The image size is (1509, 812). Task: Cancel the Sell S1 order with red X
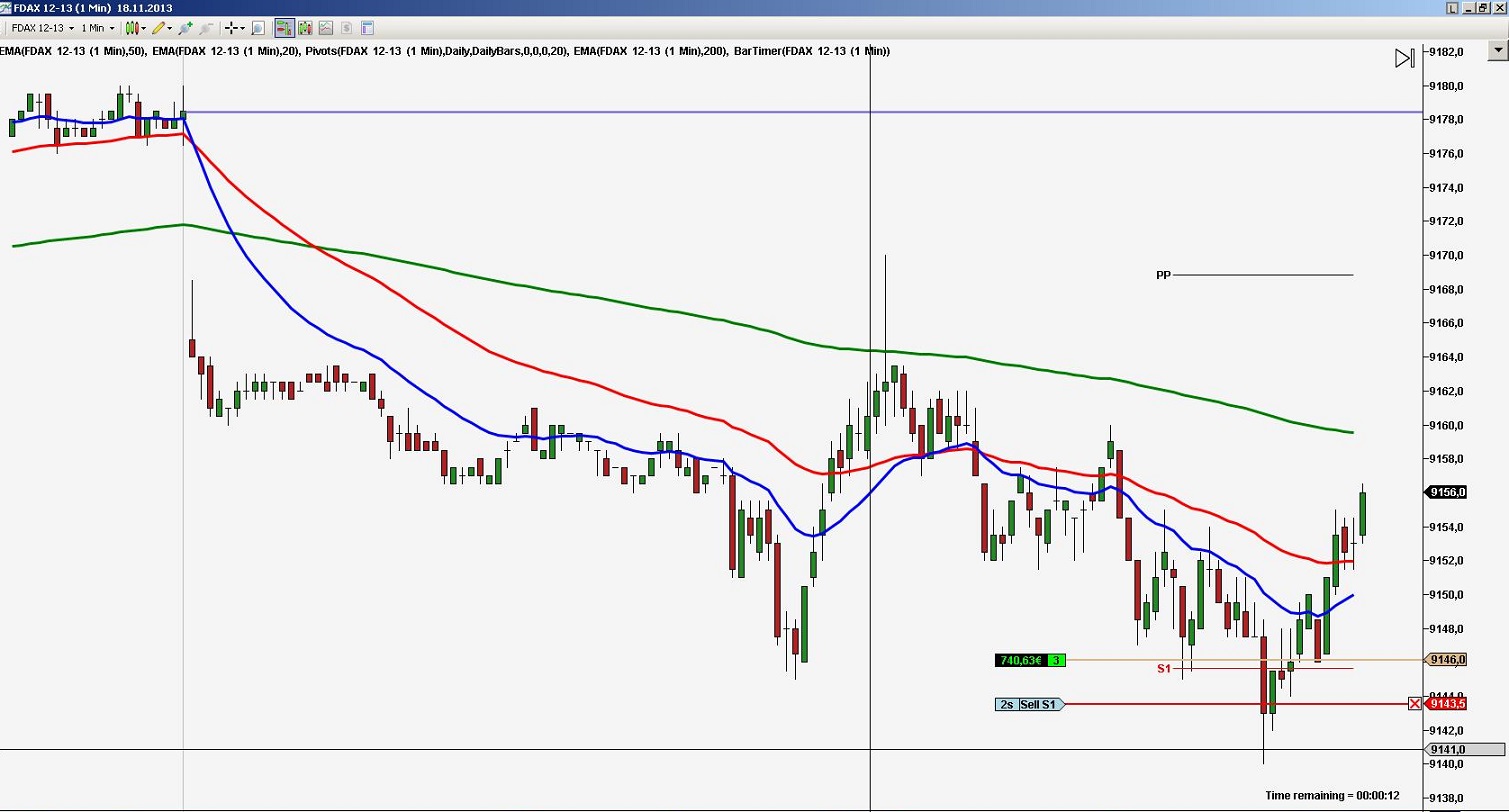click(x=1414, y=703)
